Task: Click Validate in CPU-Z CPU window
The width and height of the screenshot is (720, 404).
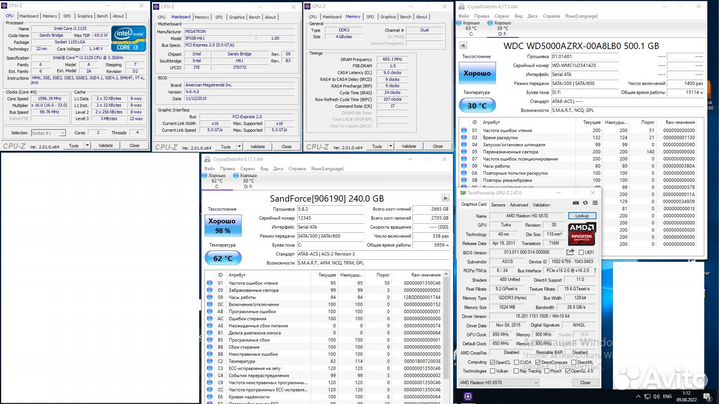Action: point(106,146)
